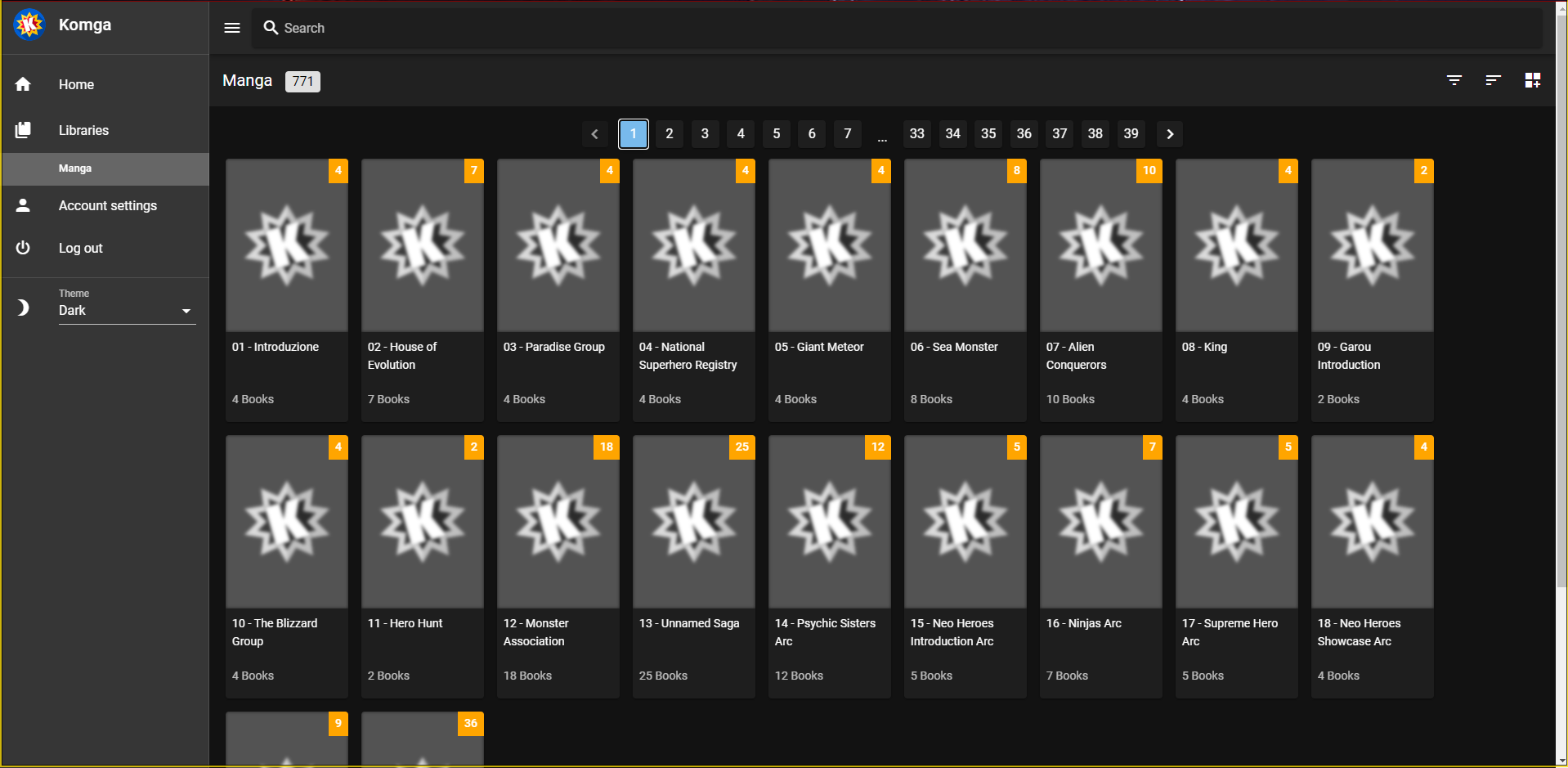Screen dimensions: 1568x768
Task: Open the filter options icon
Action: [1454, 80]
